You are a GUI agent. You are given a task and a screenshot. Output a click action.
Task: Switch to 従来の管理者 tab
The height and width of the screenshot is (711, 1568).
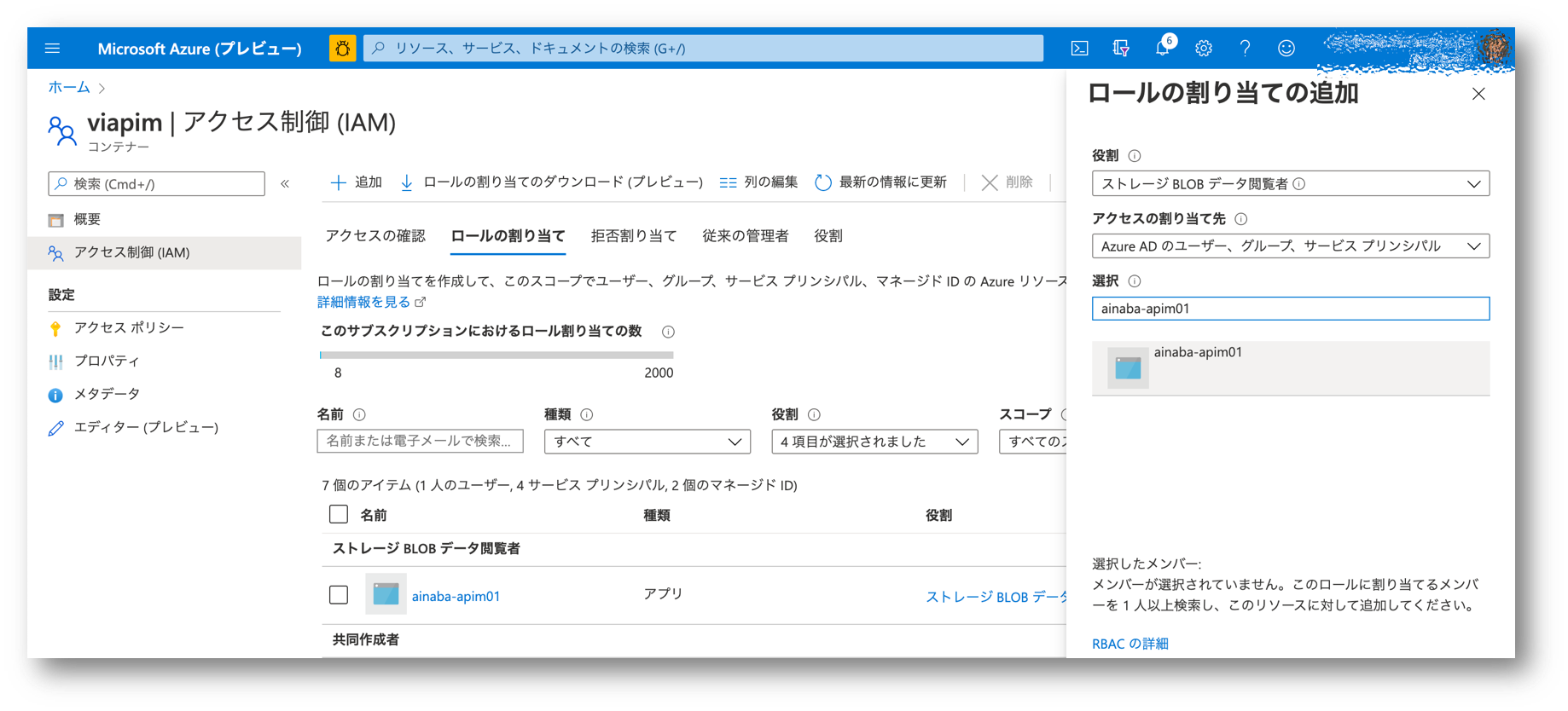click(746, 236)
